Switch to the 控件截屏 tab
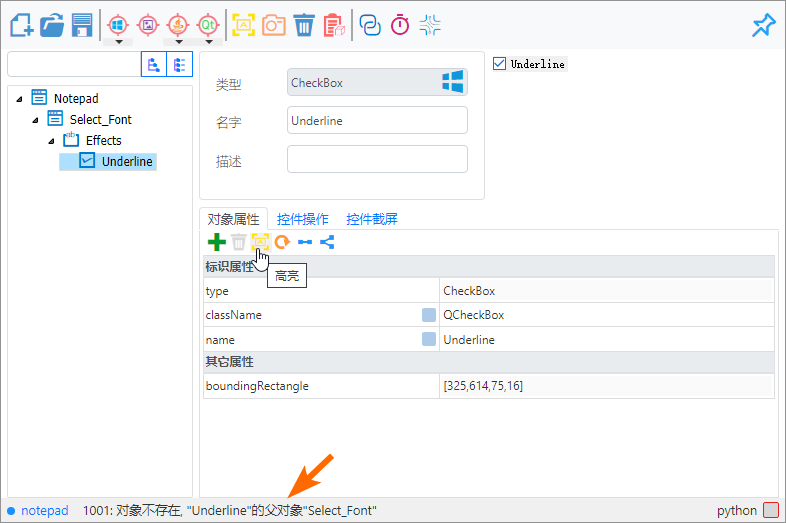The height and width of the screenshot is (523, 786). pyautogui.click(x=372, y=219)
